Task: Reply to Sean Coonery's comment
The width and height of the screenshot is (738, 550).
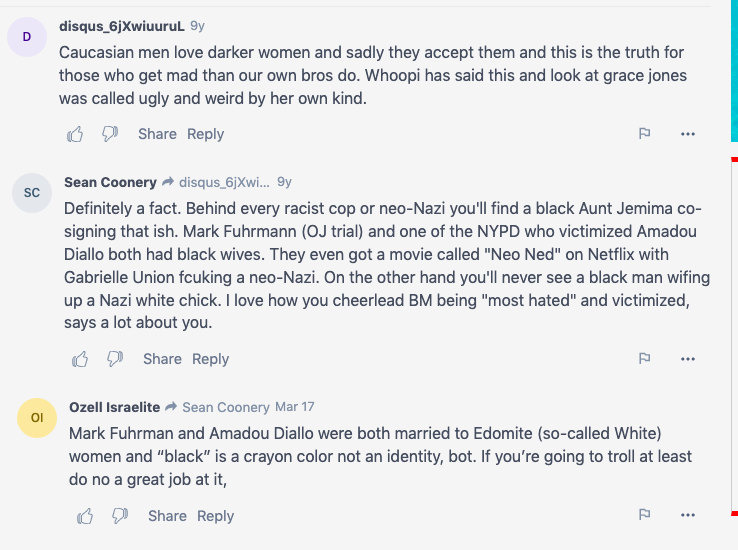Action: [x=210, y=359]
